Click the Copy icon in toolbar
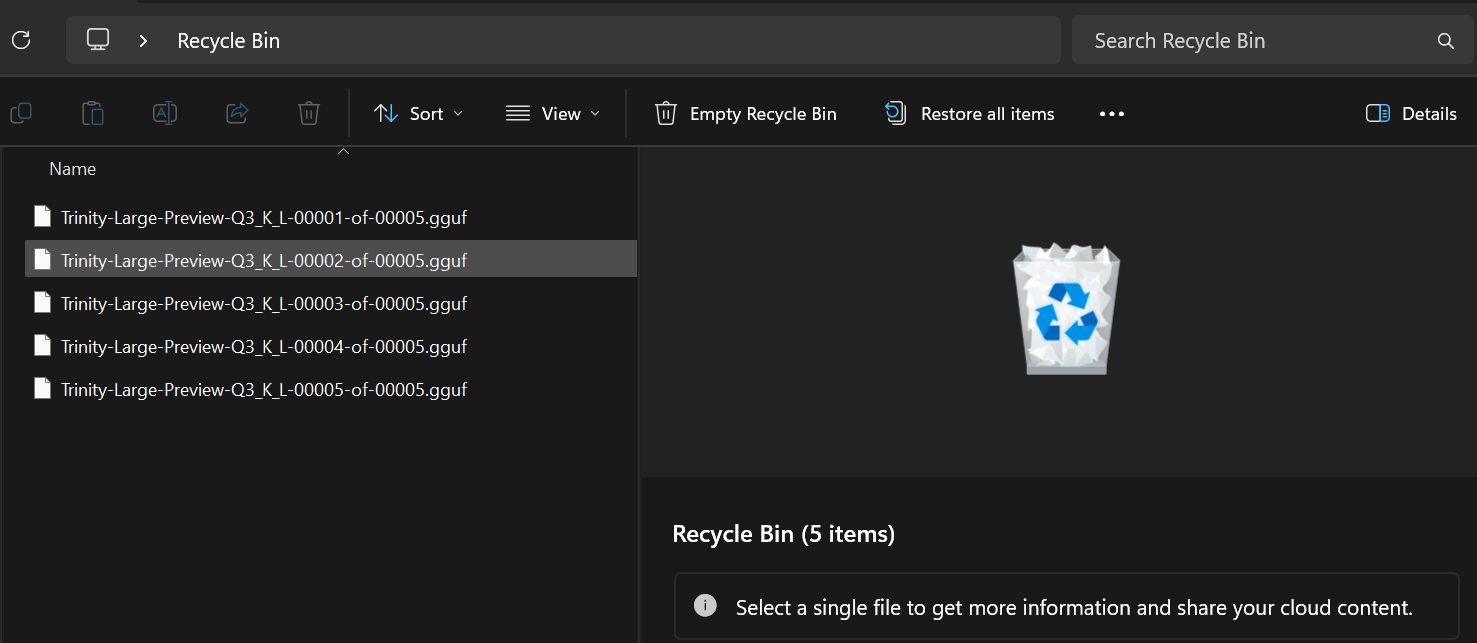This screenshot has height=643, width=1477. click(x=21, y=113)
